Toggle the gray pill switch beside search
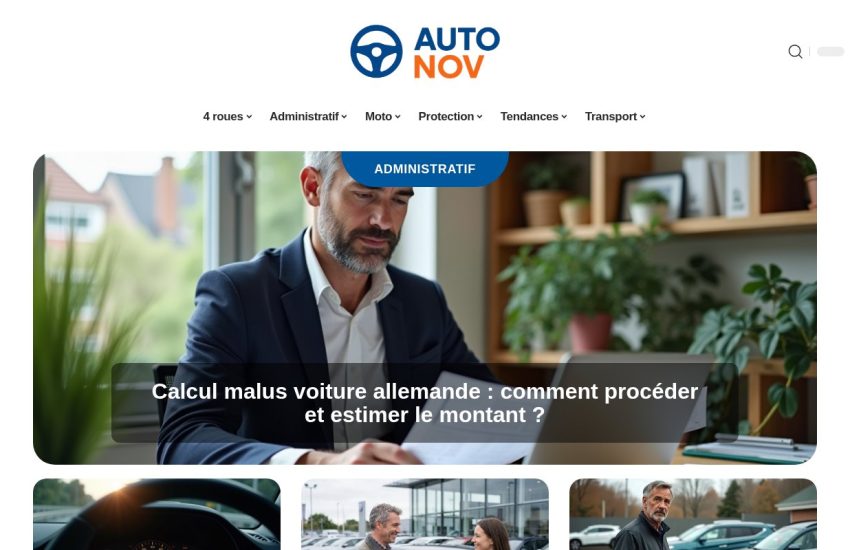 830,51
